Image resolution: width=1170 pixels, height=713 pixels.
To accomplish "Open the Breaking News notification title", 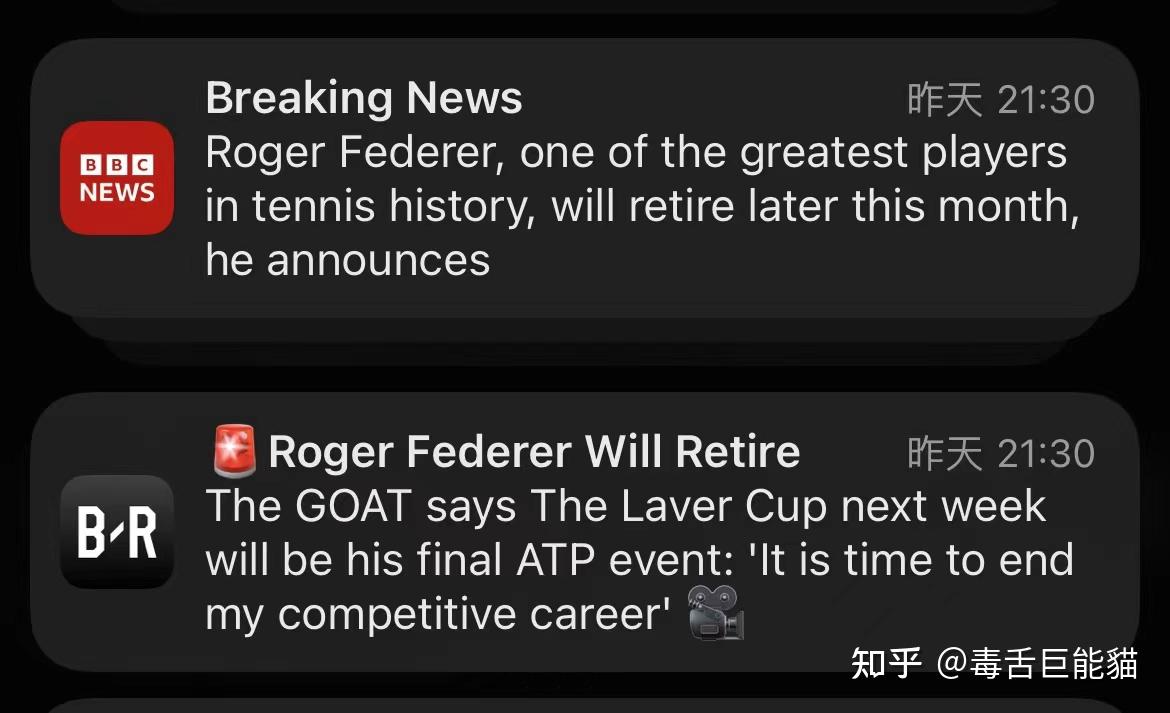I will pyautogui.click(x=364, y=98).
